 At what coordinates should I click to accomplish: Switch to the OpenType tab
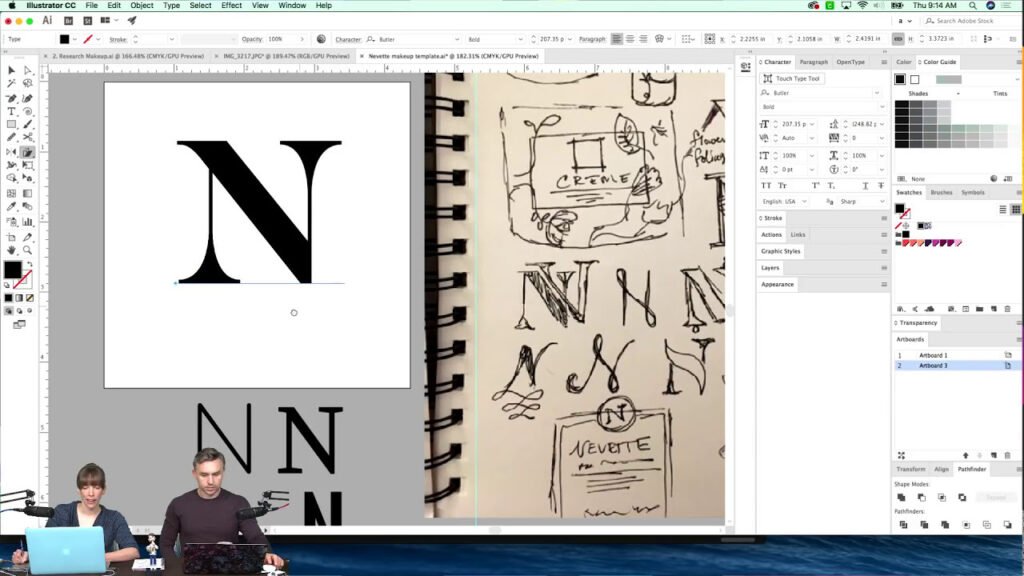[850, 62]
